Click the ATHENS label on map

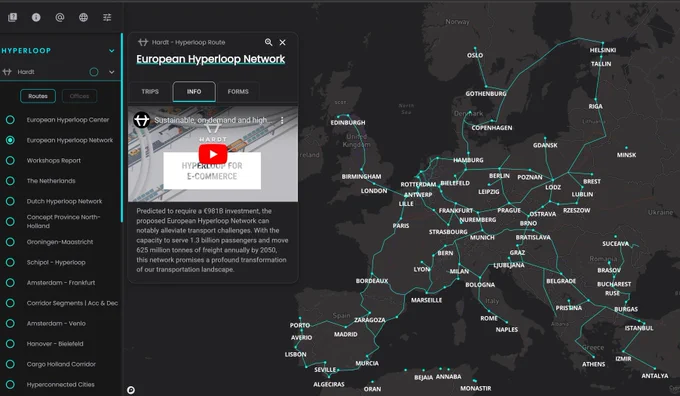coord(593,364)
